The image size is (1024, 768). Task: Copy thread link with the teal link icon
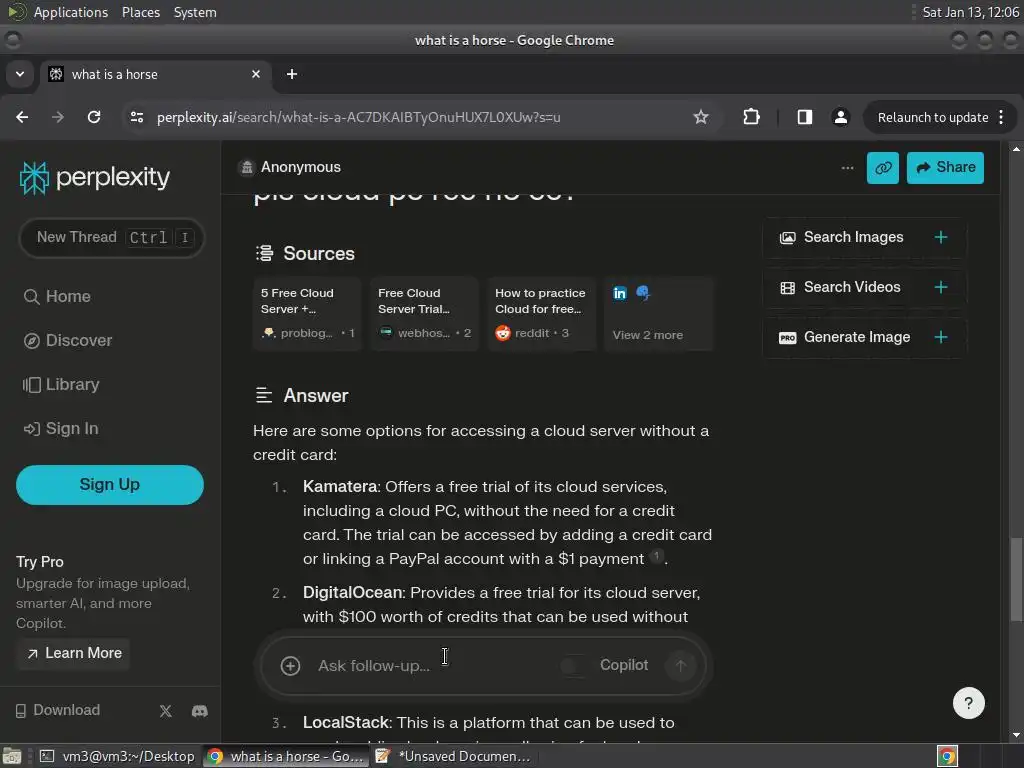point(883,168)
